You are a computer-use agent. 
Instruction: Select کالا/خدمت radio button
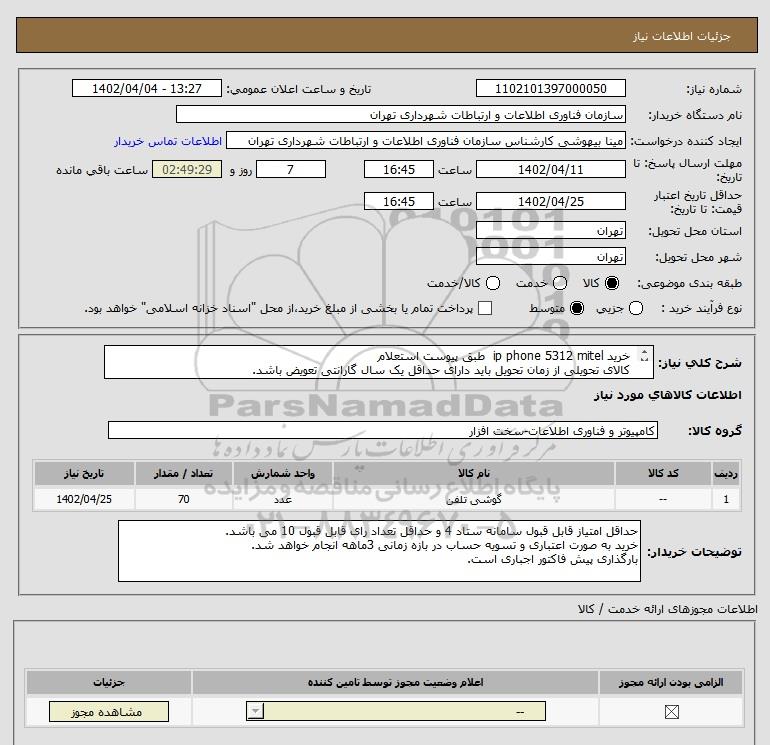coord(493,283)
